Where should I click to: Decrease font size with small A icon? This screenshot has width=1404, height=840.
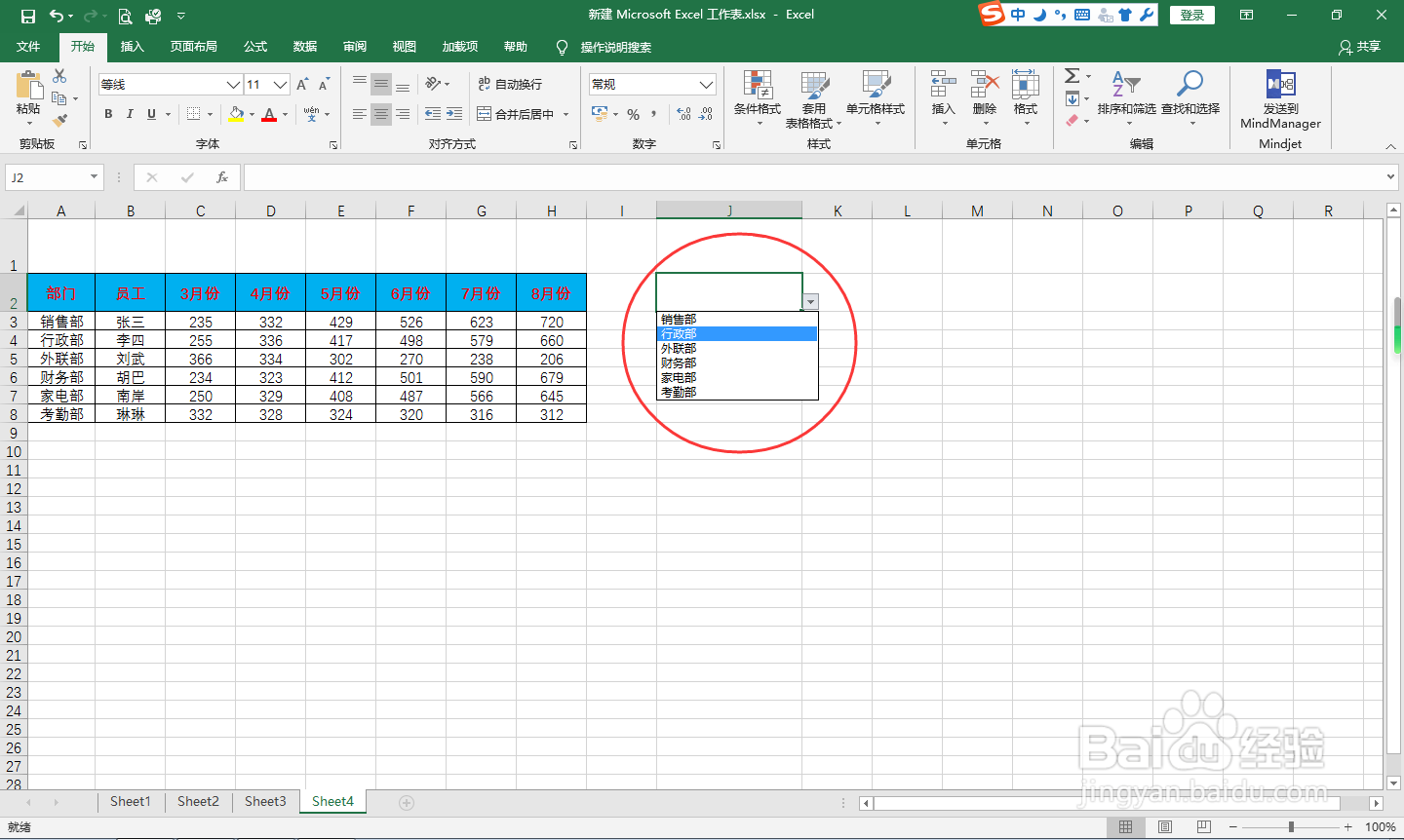click(324, 84)
